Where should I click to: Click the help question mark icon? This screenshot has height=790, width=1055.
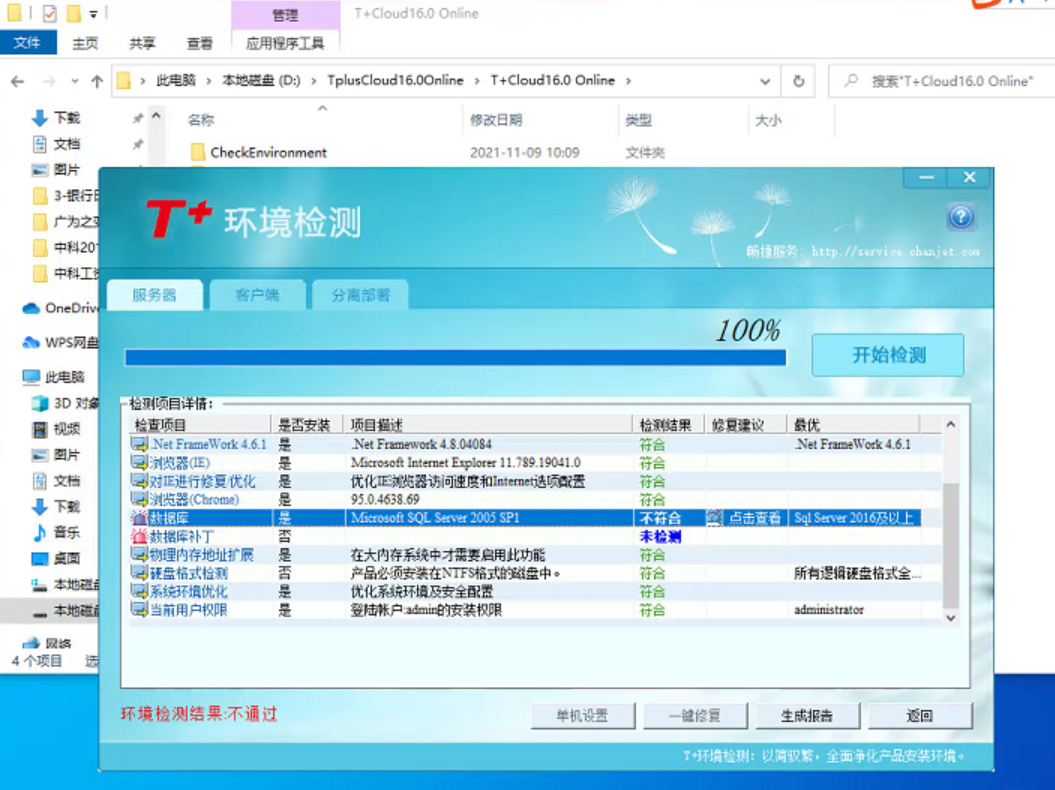tap(961, 217)
